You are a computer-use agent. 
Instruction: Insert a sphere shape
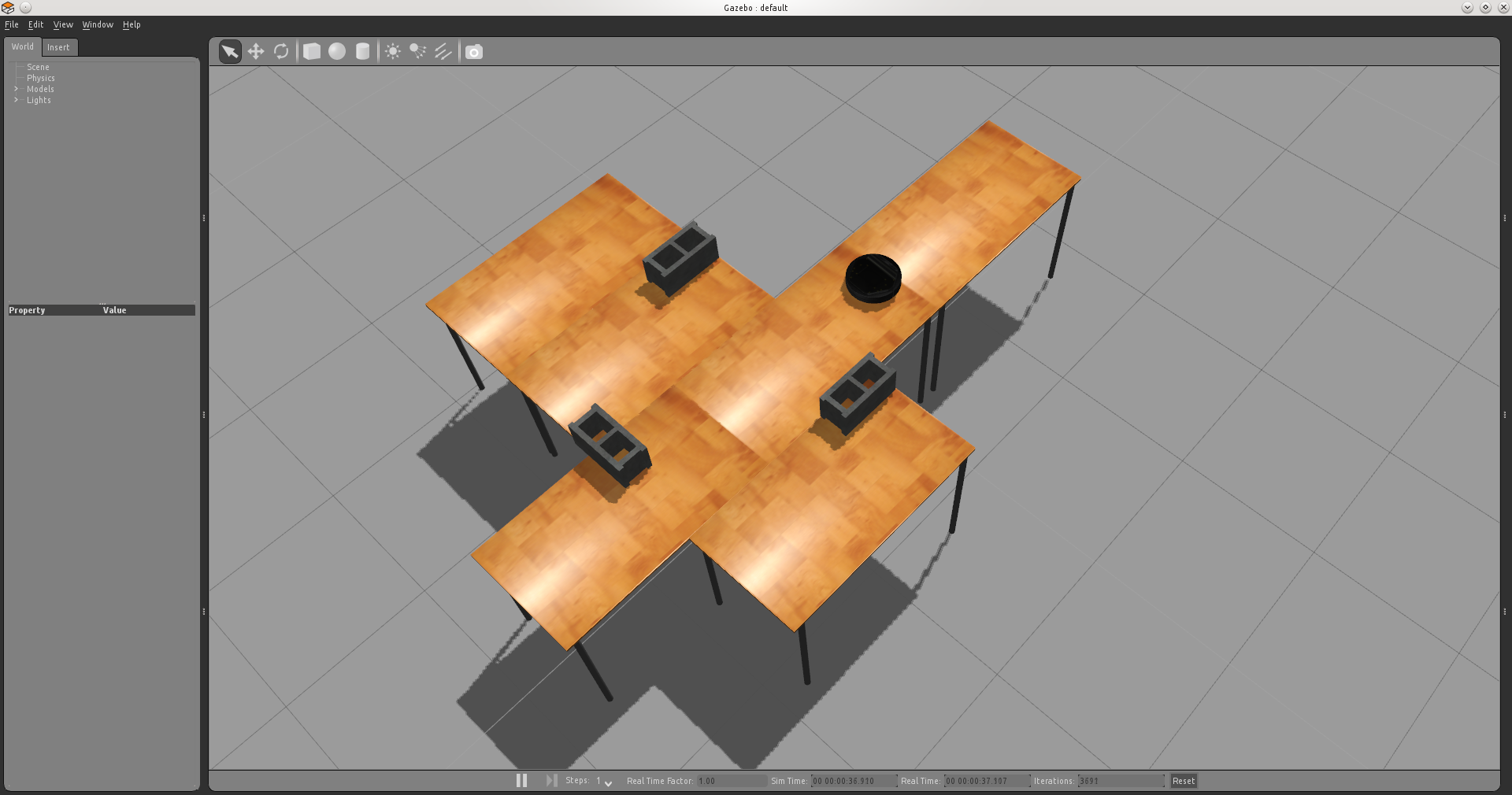click(x=337, y=52)
